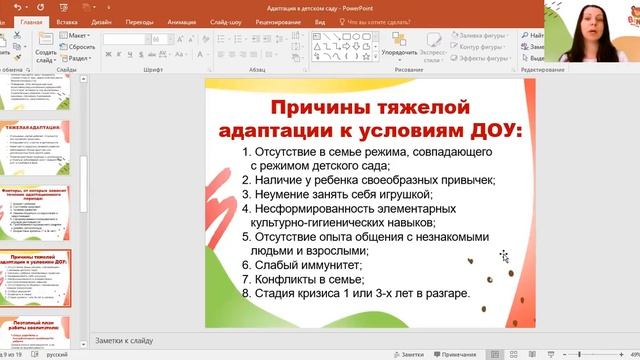Screen dimensions: 640x360
Task: Toggle the Notes (Заметки) pane in the status bar
Action: [409, 354]
